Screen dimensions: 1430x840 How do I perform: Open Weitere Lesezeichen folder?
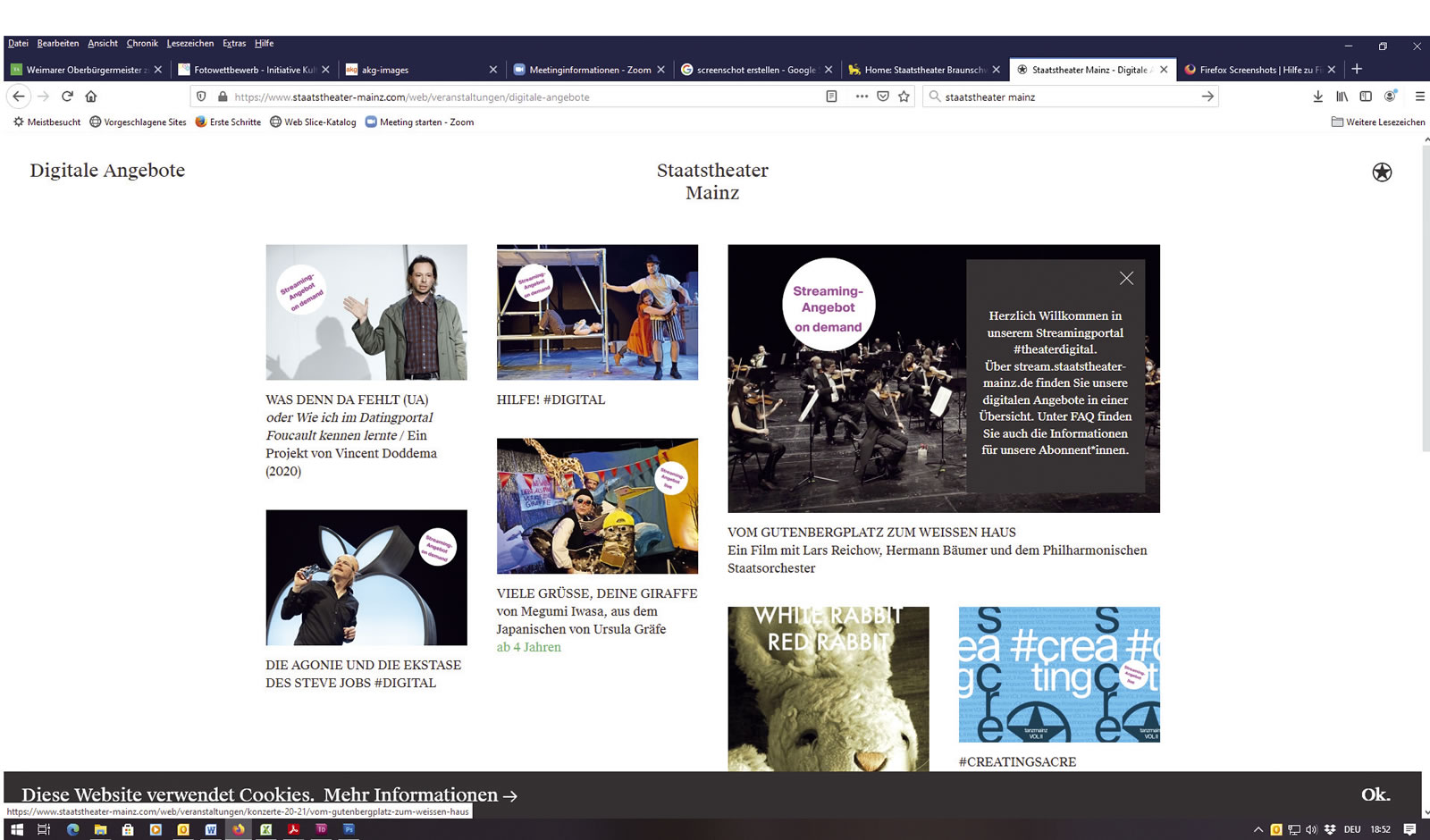pyautogui.click(x=1378, y=122)
